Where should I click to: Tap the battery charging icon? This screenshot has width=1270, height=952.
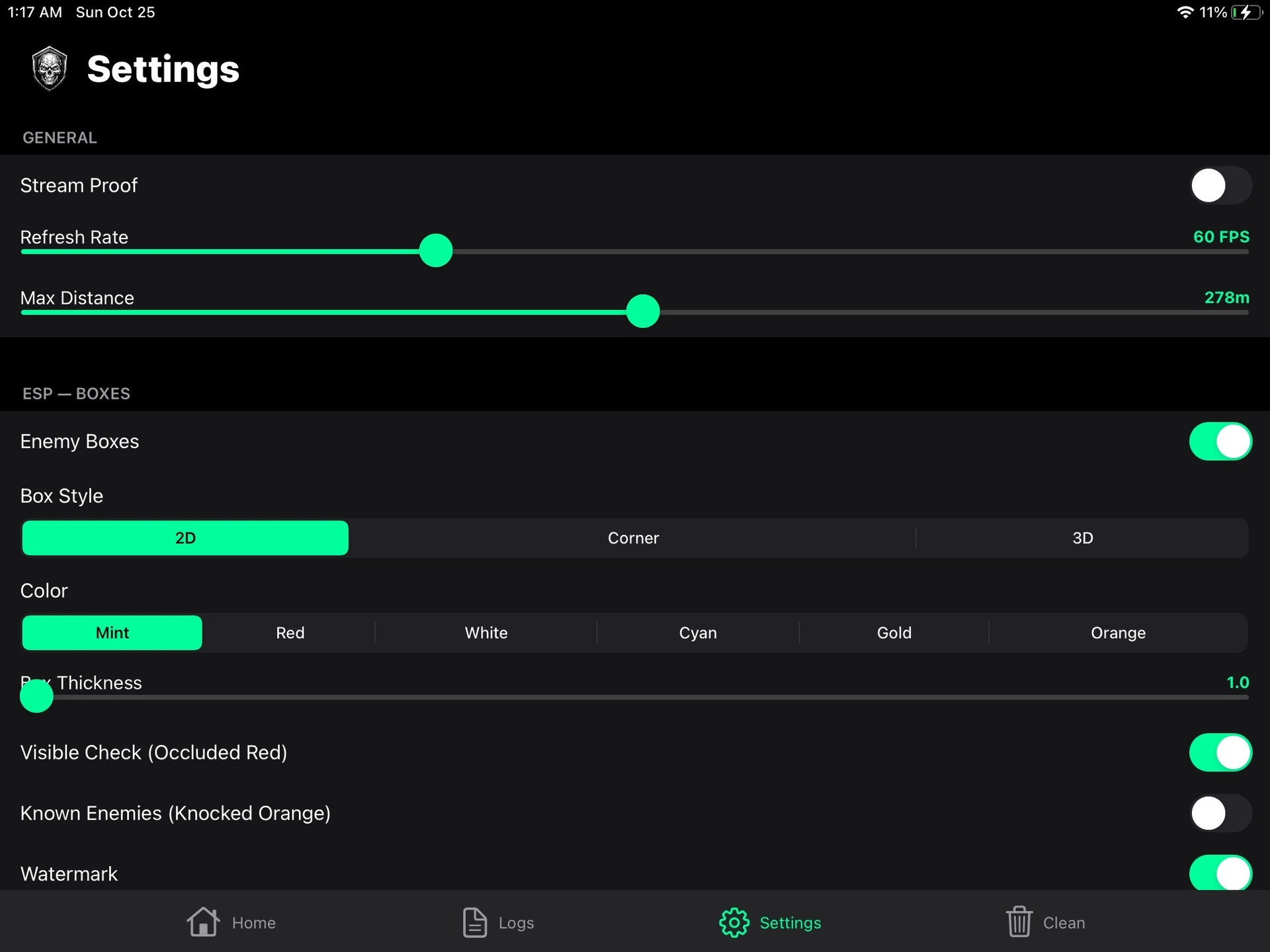[1246, 12]
